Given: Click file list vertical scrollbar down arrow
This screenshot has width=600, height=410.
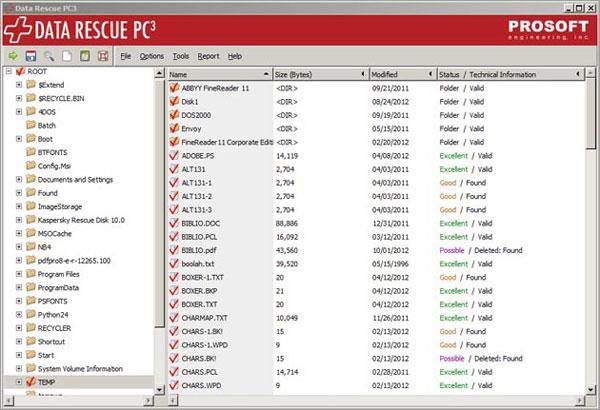Looking at the screenshot, I should tap(591, 390).
